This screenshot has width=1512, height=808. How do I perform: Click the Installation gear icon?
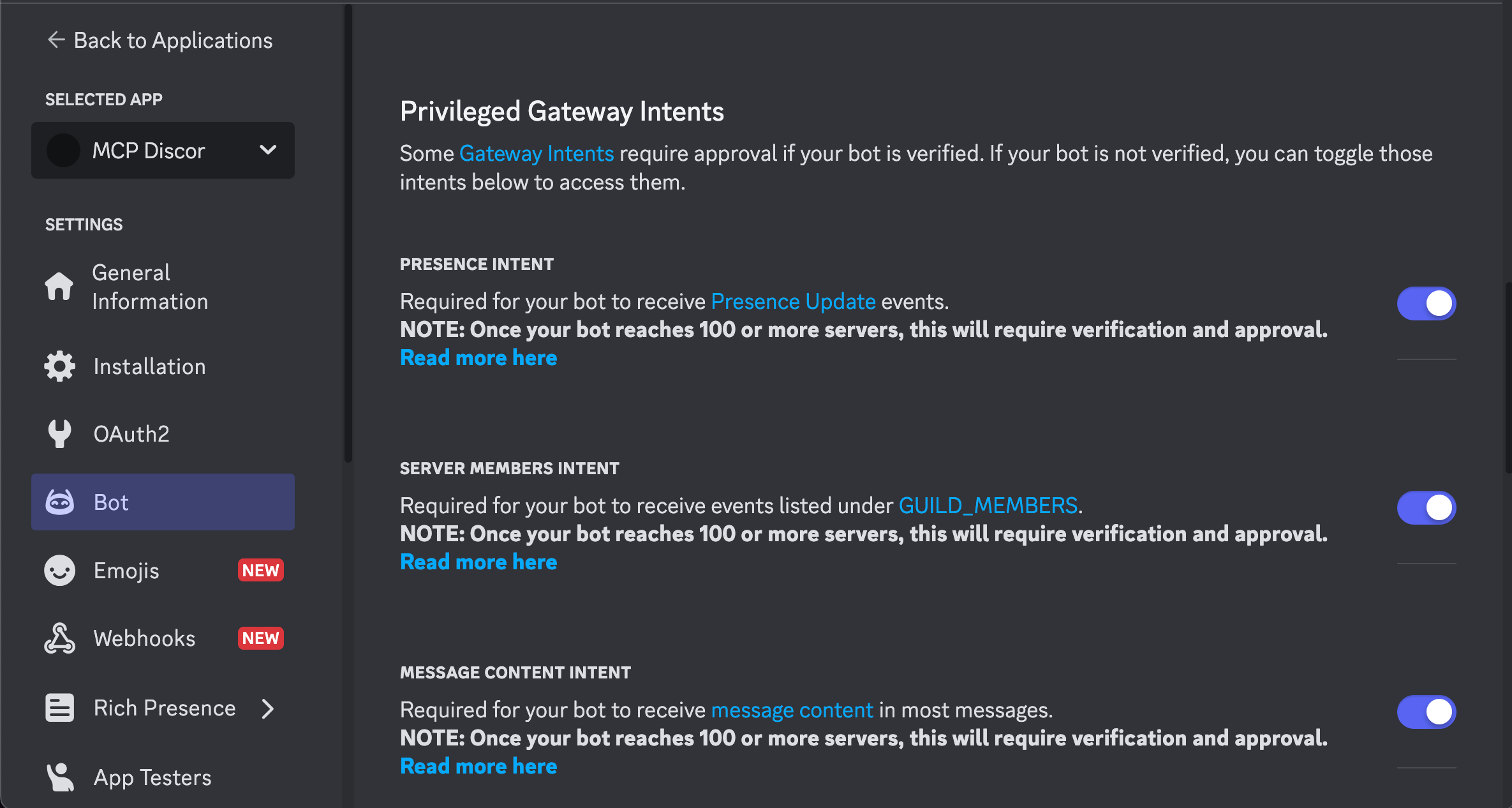59,366
